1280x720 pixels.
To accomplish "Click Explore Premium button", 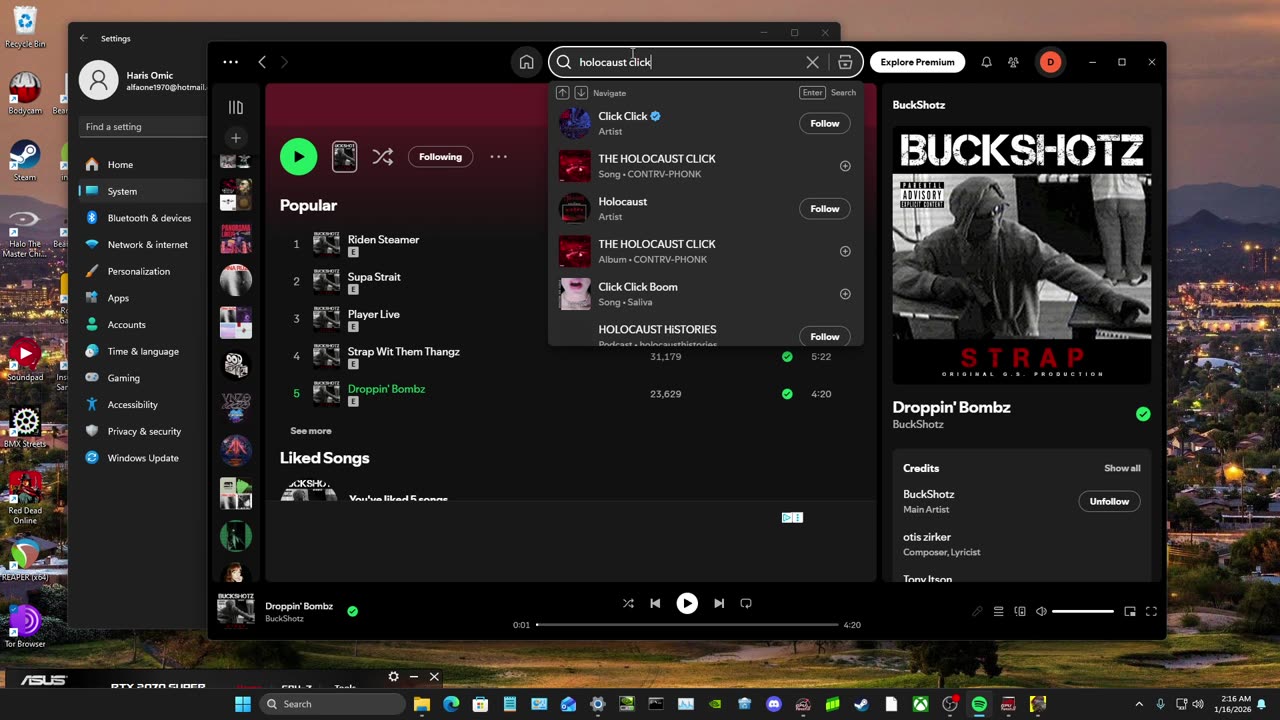I will pos(917,62).
